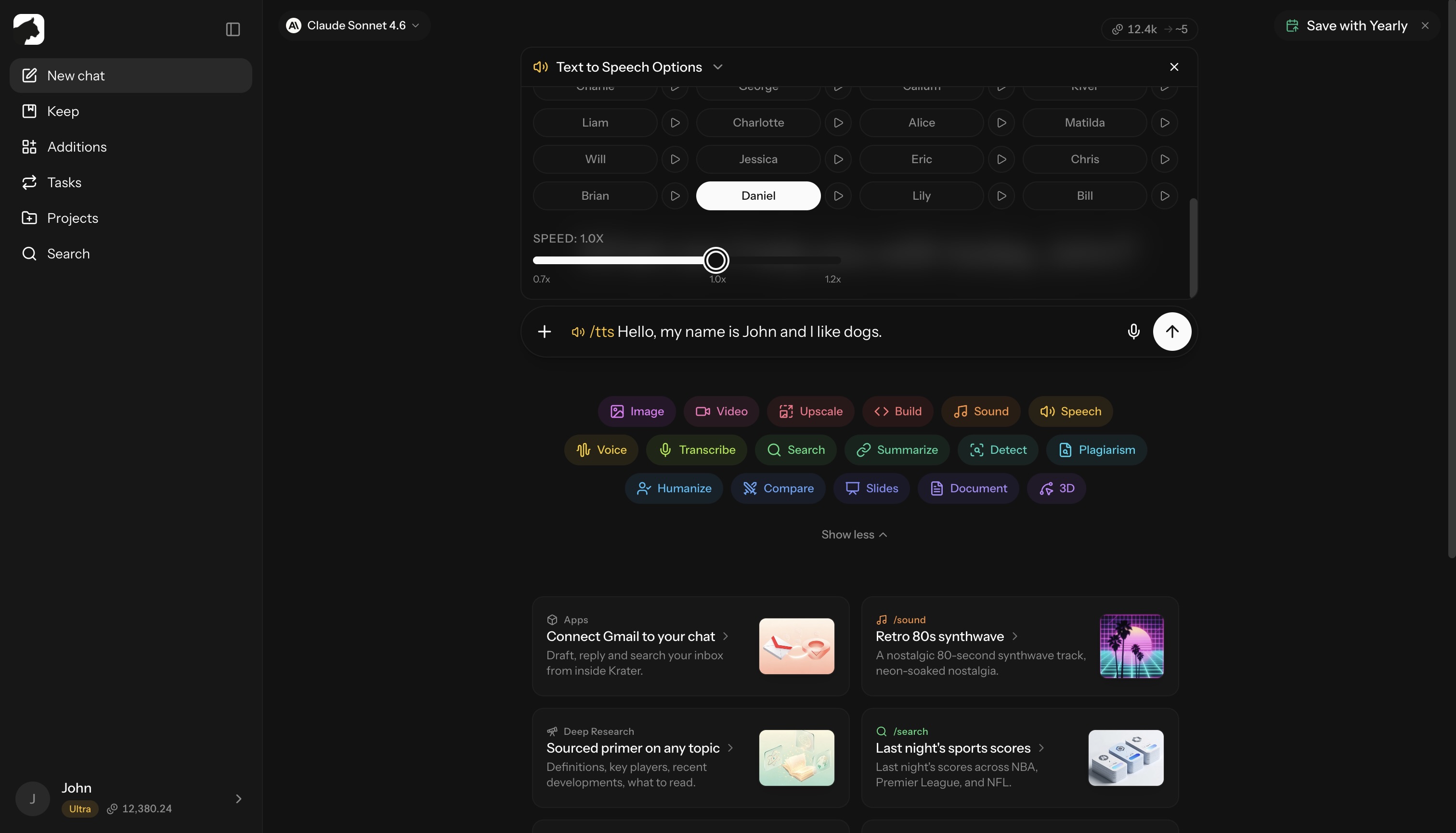1456x833 pixels.
Task: Click the Krater logo icon
Action: coord(28,28)
